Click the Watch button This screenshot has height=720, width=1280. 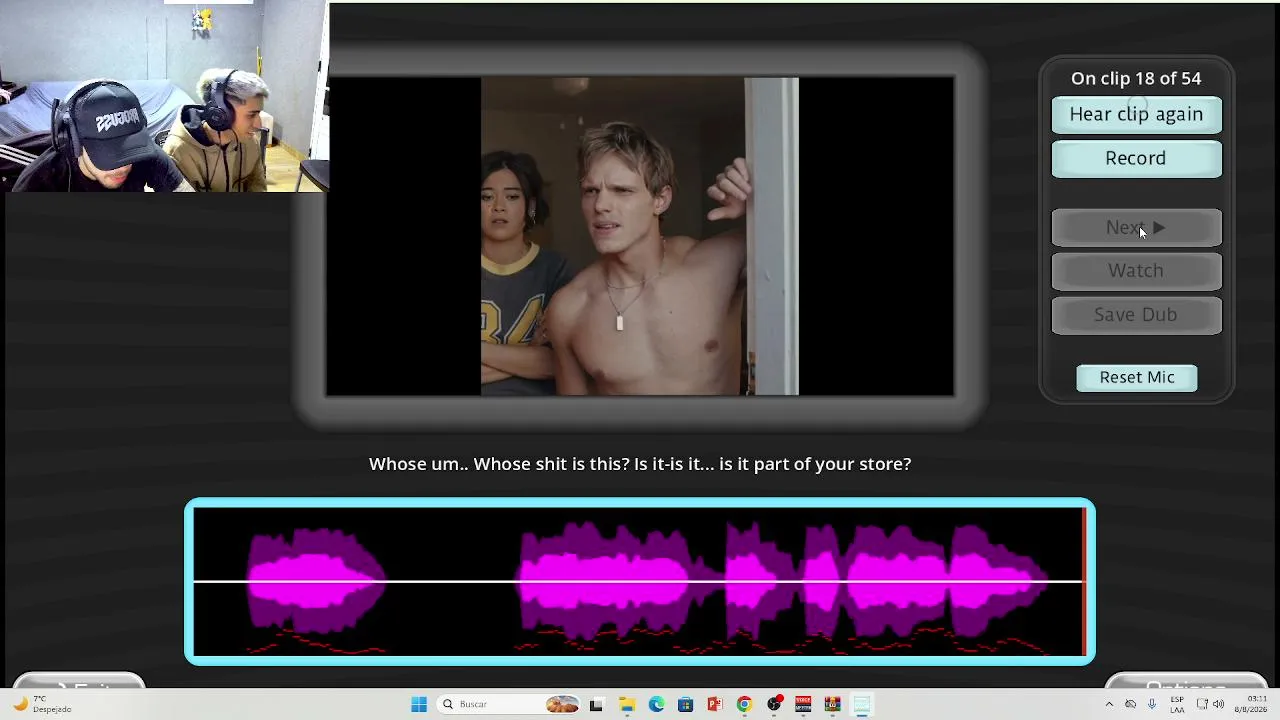click(x=1136, y=271)
